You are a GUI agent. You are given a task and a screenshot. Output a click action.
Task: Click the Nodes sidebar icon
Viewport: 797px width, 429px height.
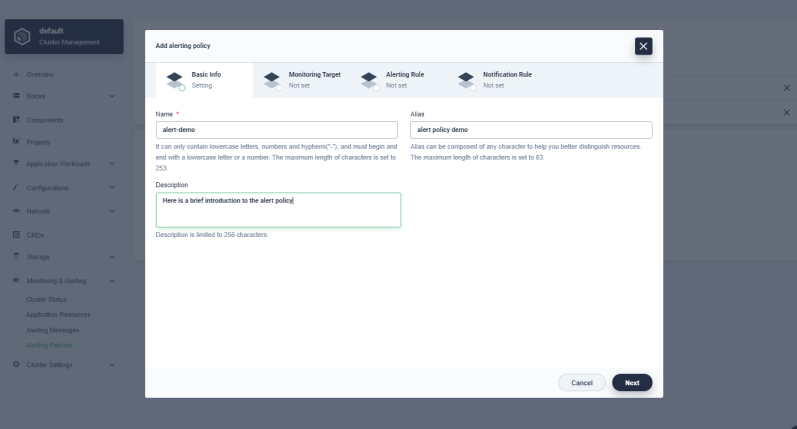click(16, 96)
